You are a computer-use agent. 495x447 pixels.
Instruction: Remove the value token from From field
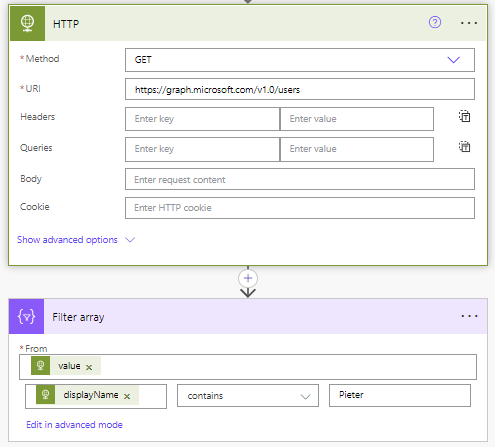pos(89,367)
